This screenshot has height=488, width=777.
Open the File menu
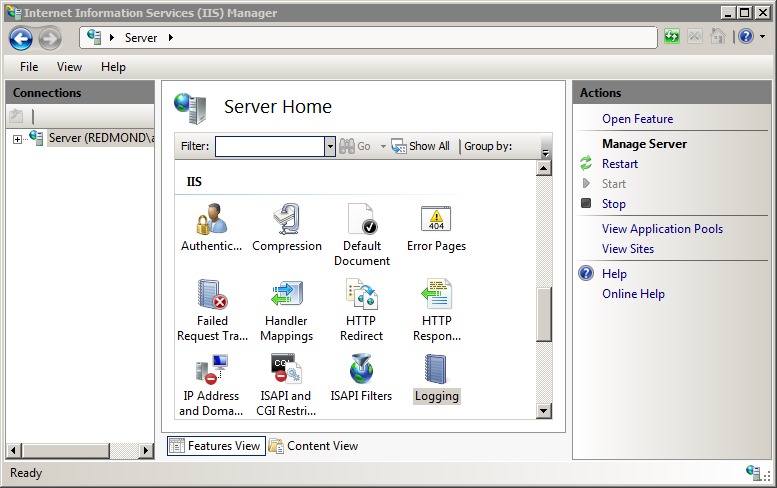(x=29, y=67)
